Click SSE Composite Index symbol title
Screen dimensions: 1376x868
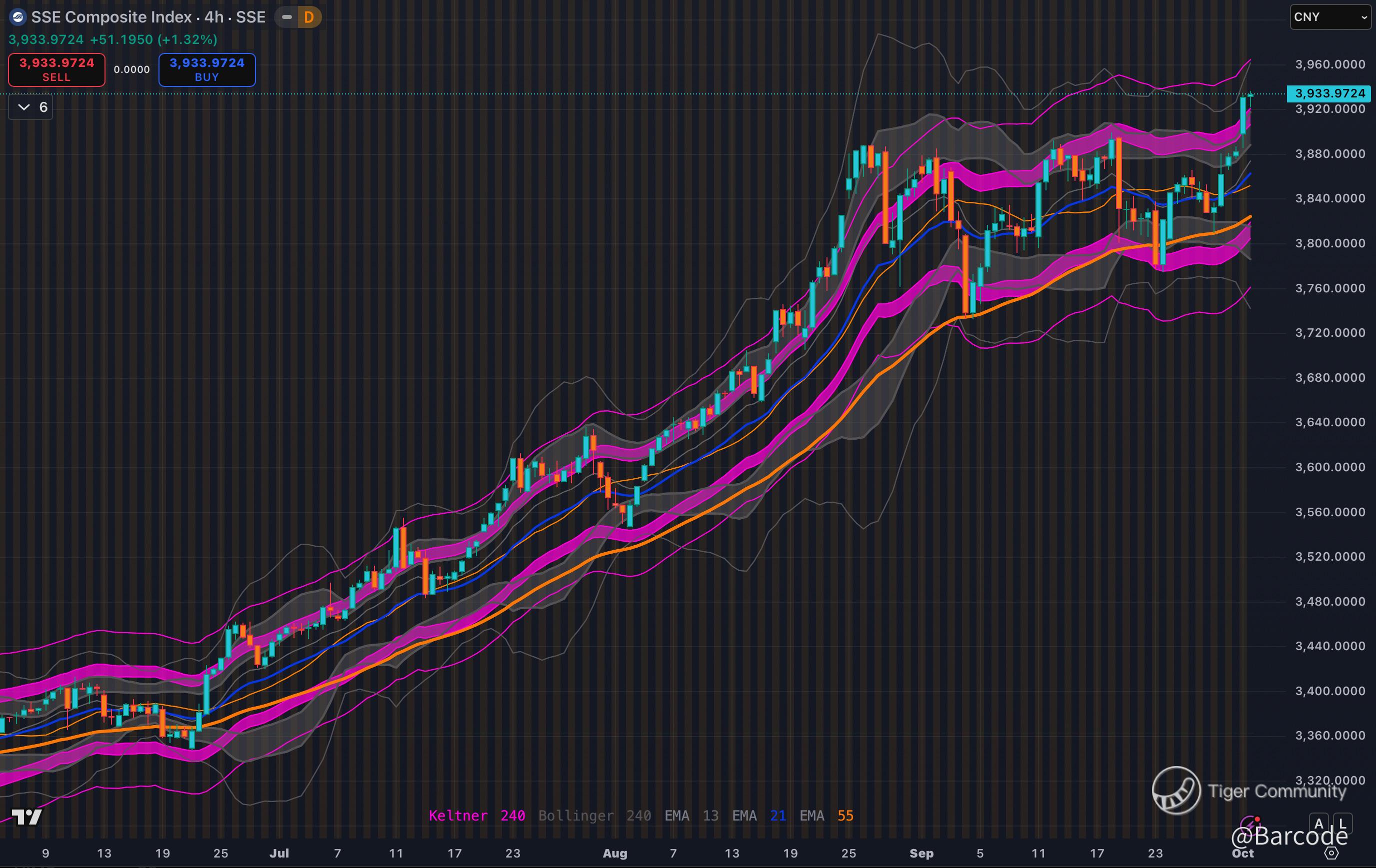click(111, 17)
